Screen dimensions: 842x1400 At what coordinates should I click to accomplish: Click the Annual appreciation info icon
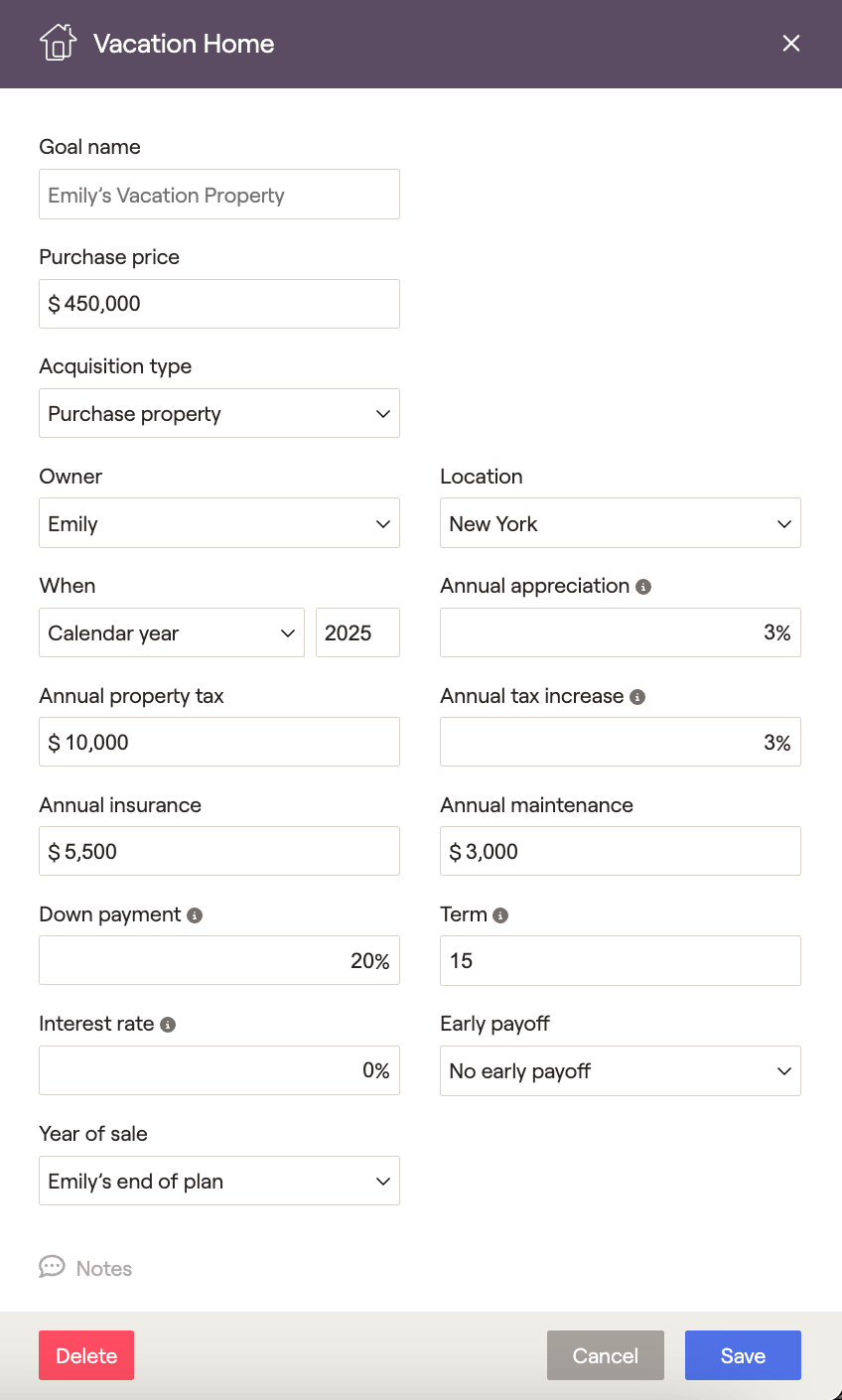pyautogui.click(x=643, y=587)
